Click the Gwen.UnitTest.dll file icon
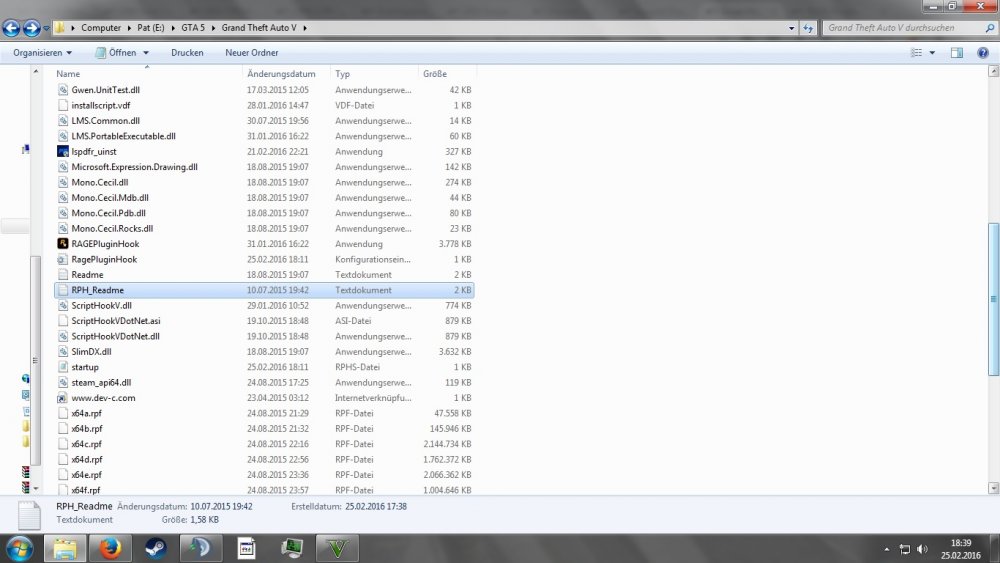Image resolution: width=1000 pixels, height=563 pixels. click(x=62, y=90)
